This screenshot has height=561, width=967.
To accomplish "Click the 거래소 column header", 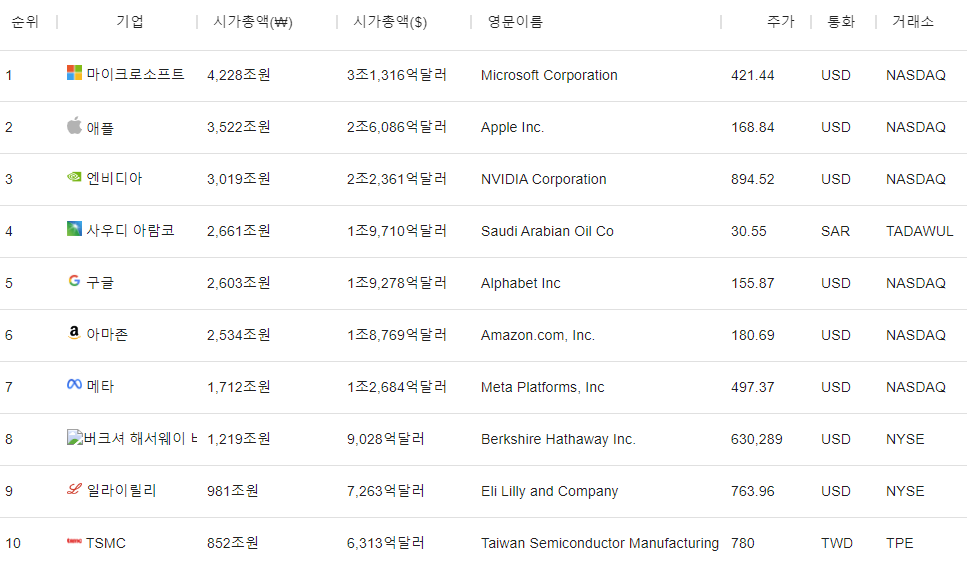I will (913, 22).
